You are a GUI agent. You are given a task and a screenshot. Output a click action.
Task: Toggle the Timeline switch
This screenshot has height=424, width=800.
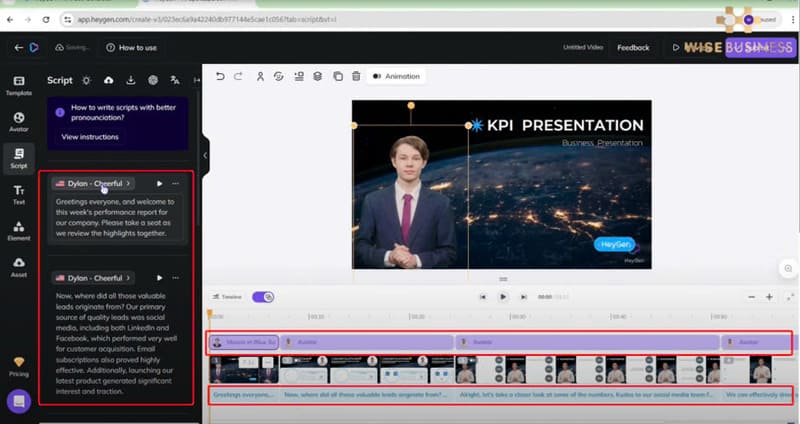[x=264, y=297]
